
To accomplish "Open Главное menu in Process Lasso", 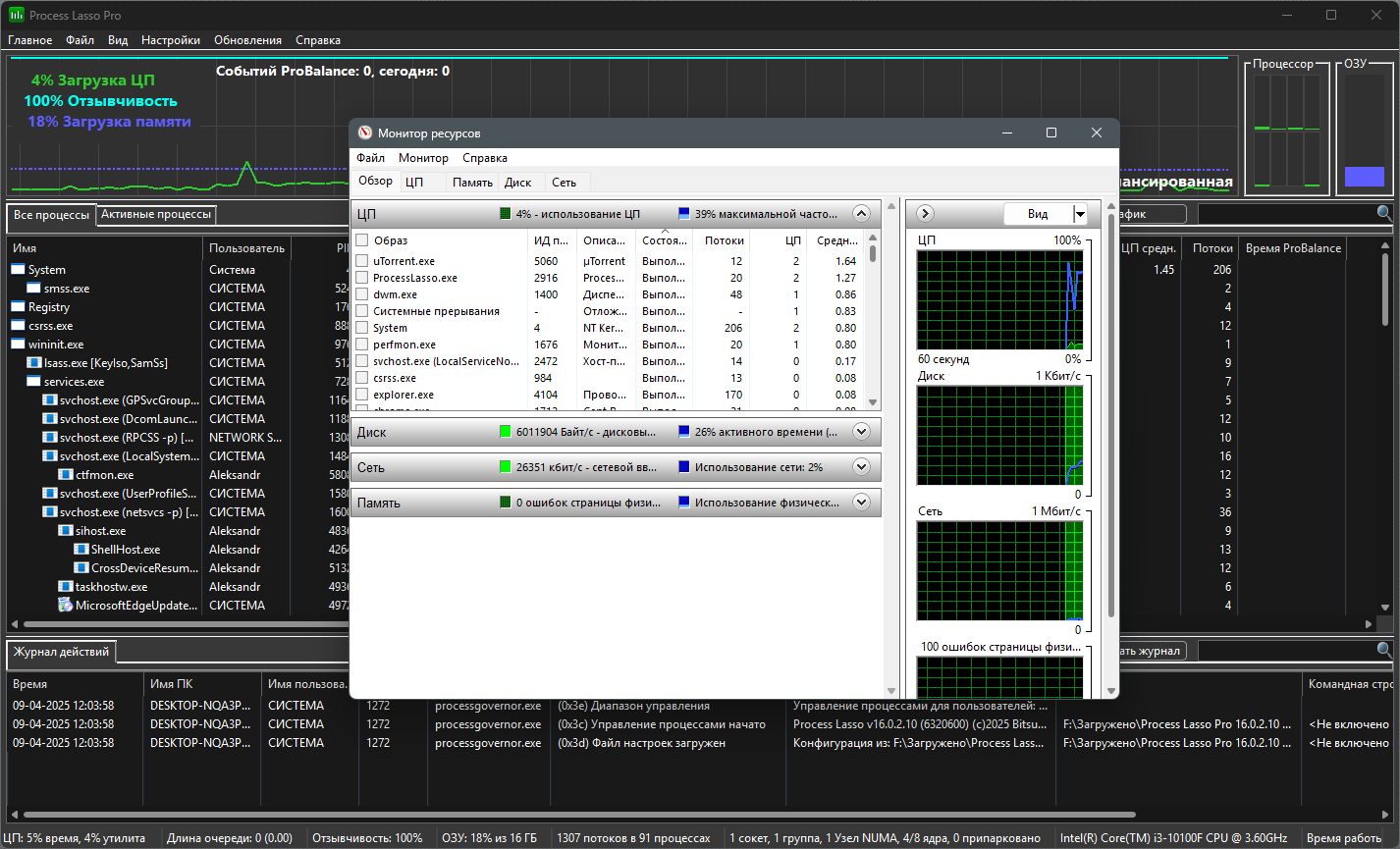I will point(30,40).
